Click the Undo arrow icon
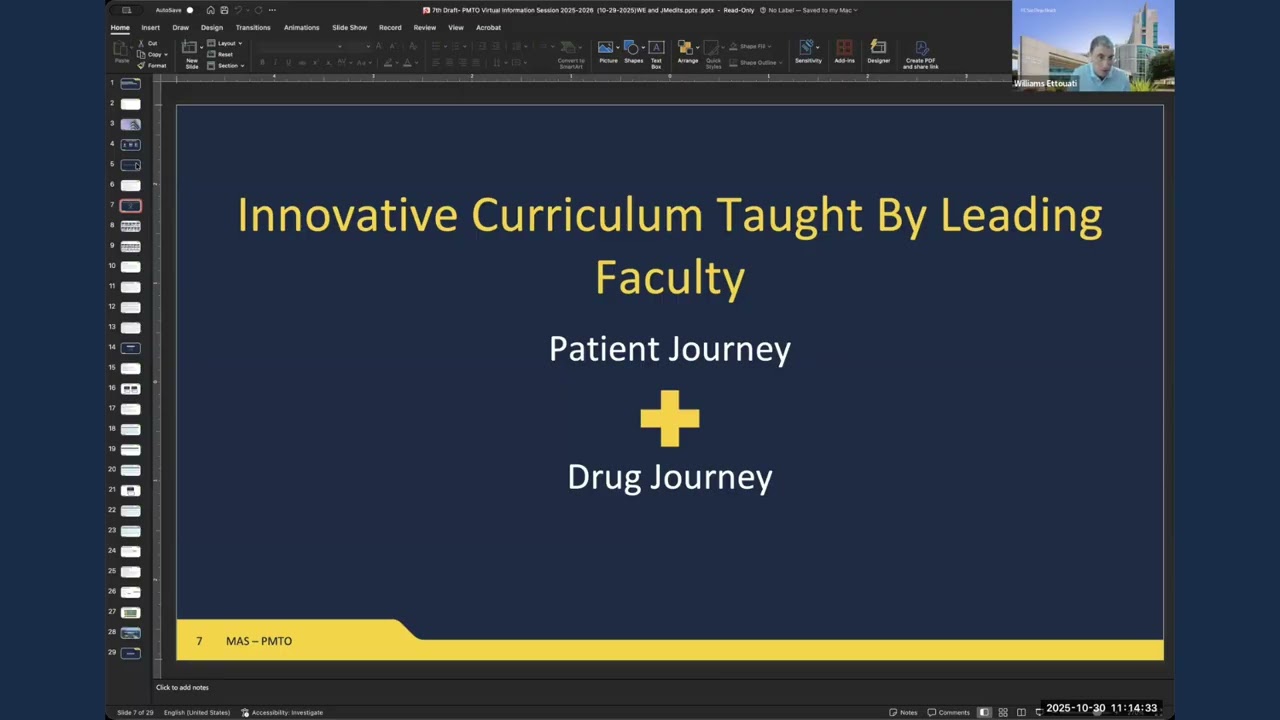Image resolution: width=1280 pixels, height=720 pixels. pos(238,10)
